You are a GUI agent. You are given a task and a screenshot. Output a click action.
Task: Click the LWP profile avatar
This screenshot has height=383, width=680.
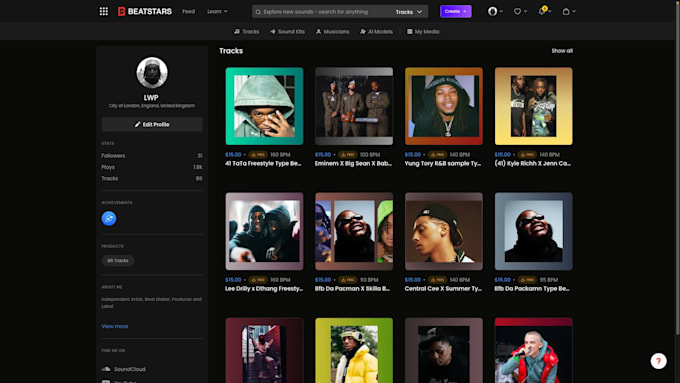[152, 72]
